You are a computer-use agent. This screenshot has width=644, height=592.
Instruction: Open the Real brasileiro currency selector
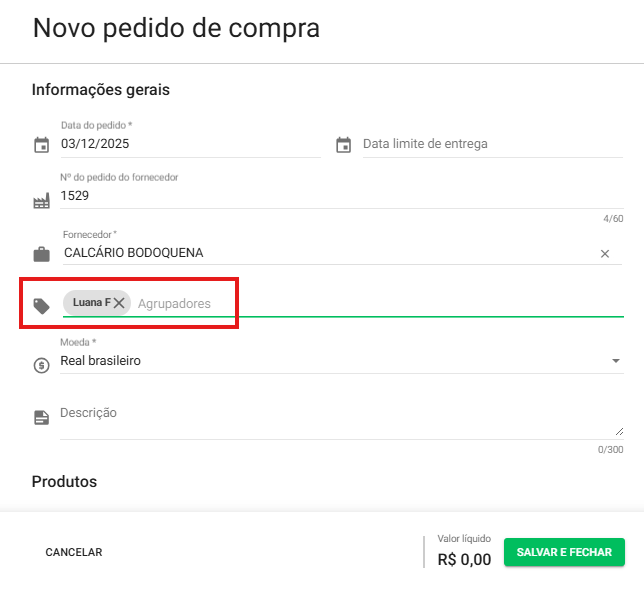(330, 361)
